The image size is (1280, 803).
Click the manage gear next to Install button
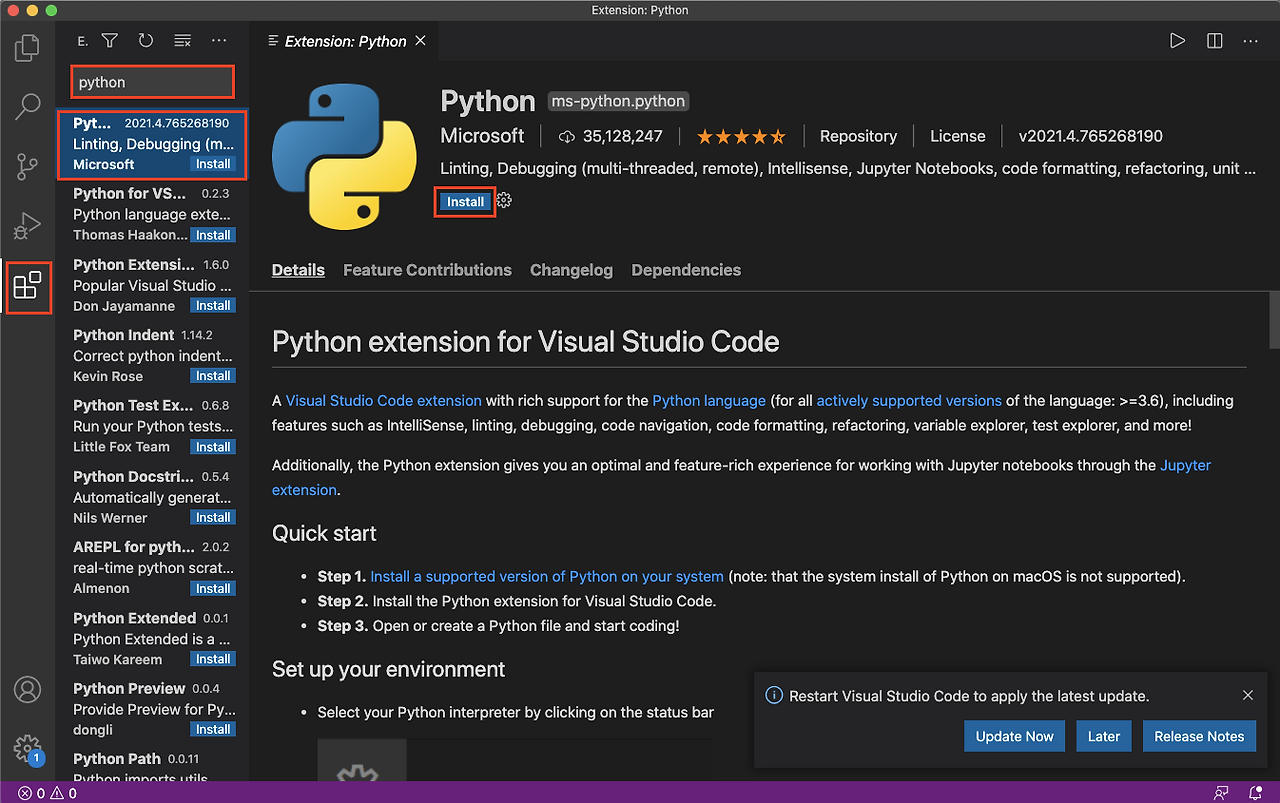[x=504, y=201]
